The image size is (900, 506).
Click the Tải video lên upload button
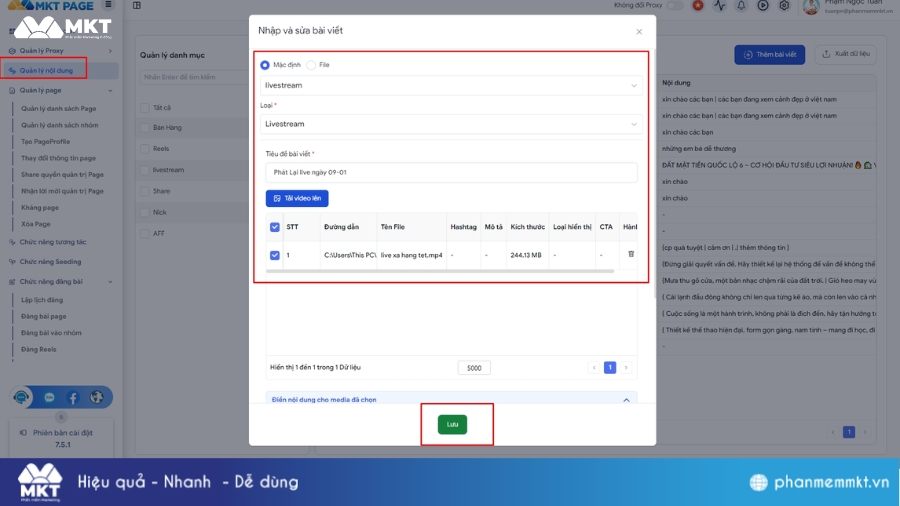297,198
